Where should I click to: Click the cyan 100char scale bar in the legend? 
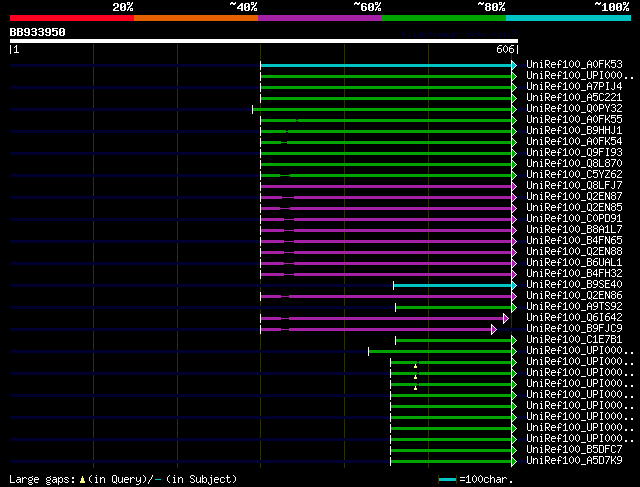[x=448, y=480]
